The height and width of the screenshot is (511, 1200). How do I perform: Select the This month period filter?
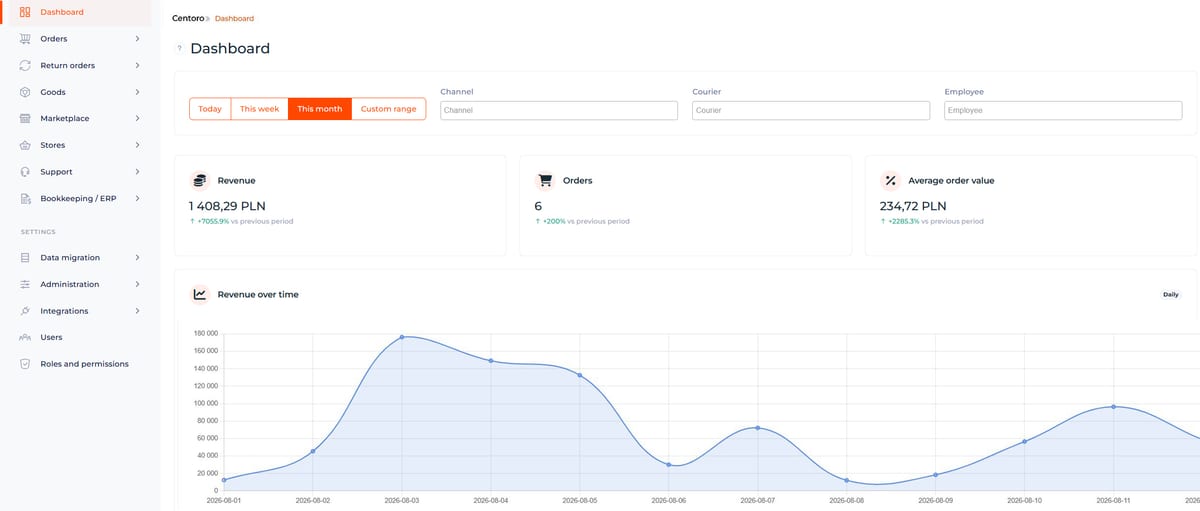tap(320, 109)
